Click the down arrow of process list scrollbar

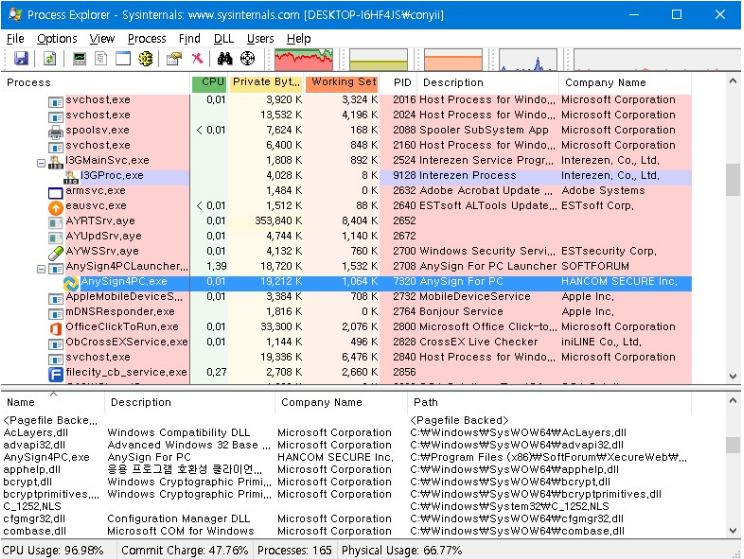(733, 376)
